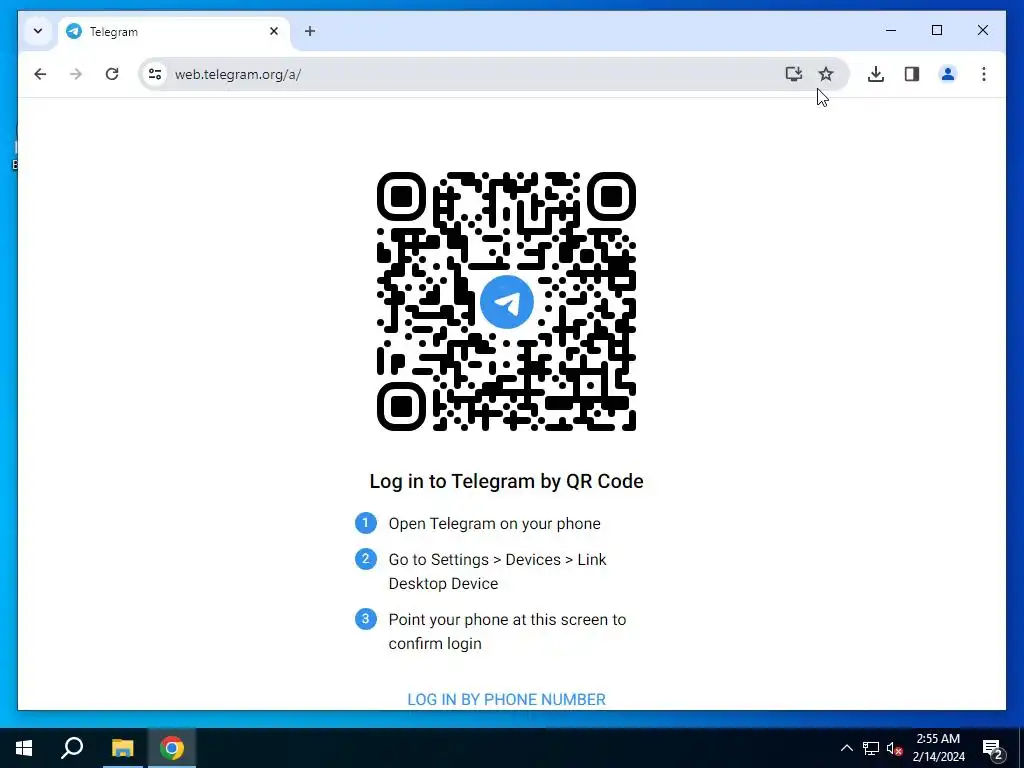The width and height of the screenshot is (1024, 768).
Task: Maximize the Chrome window
Action: click(936, 30)
